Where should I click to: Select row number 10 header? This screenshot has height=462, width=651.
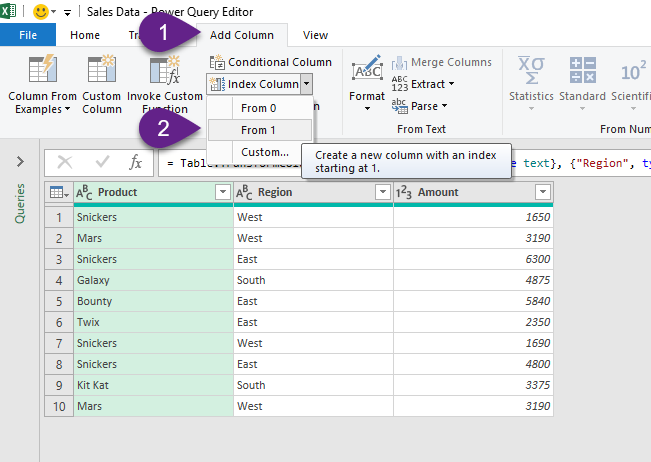59,406
